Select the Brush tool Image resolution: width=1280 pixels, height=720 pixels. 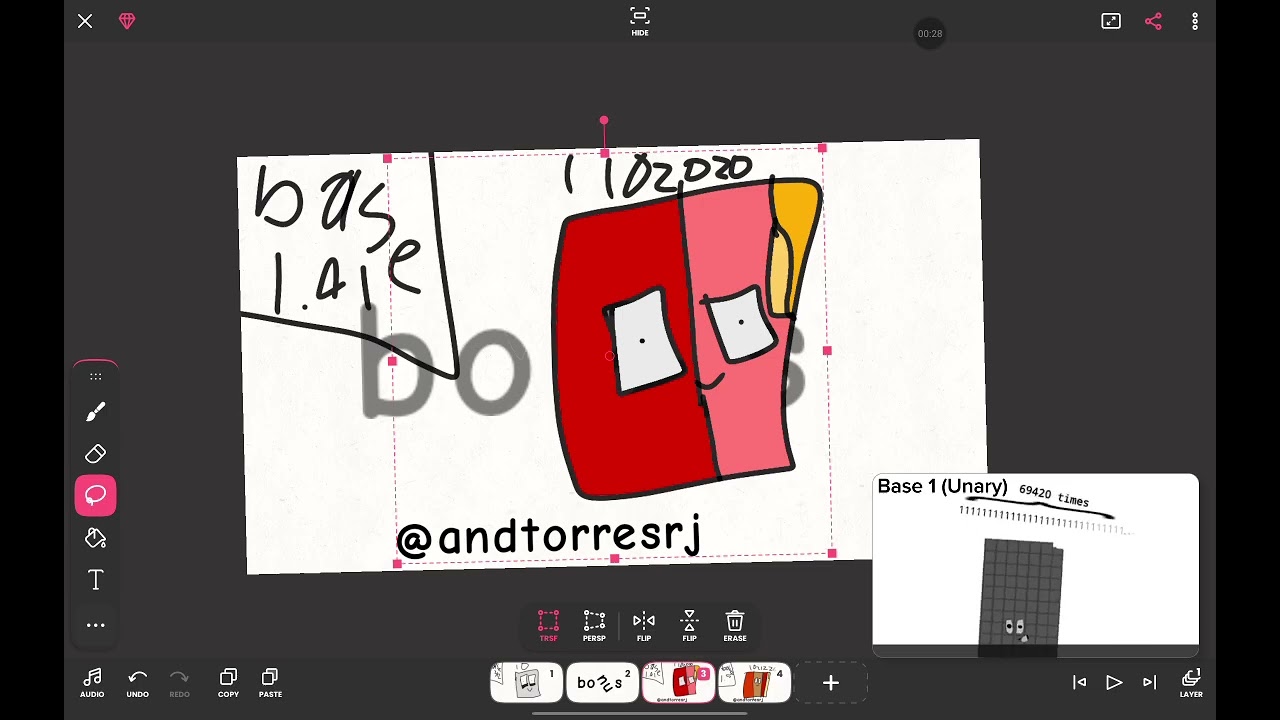[x=96, y=412]
